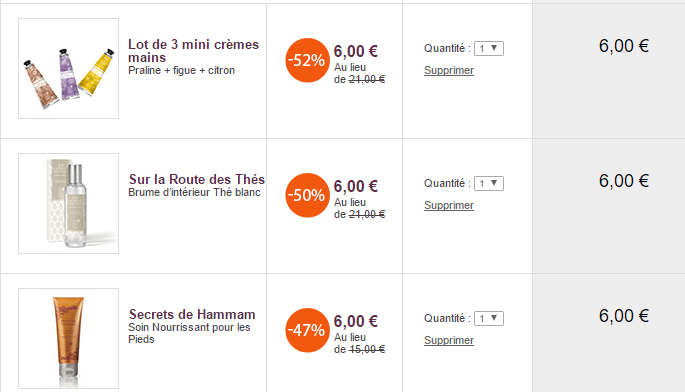Click Praline + figue + citron description

181,70
